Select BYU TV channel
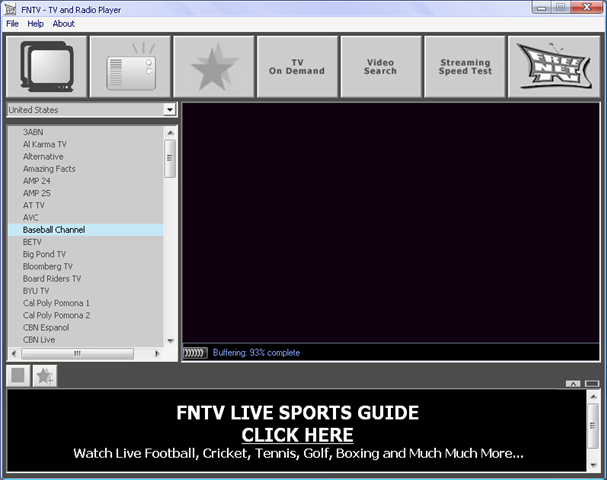 click(x=86, y=291)
